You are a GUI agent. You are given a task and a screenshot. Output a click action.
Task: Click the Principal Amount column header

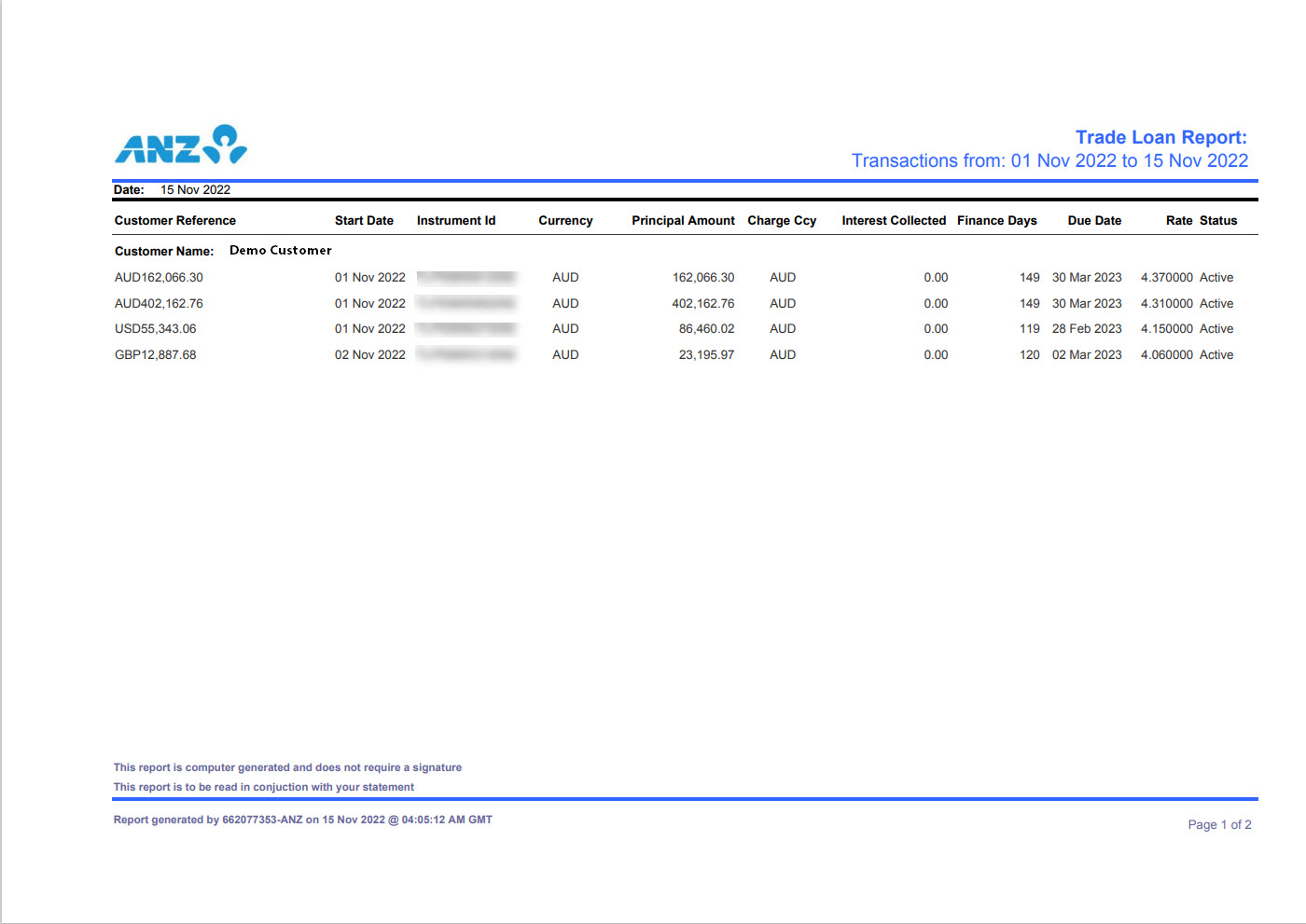coord(683,221)
